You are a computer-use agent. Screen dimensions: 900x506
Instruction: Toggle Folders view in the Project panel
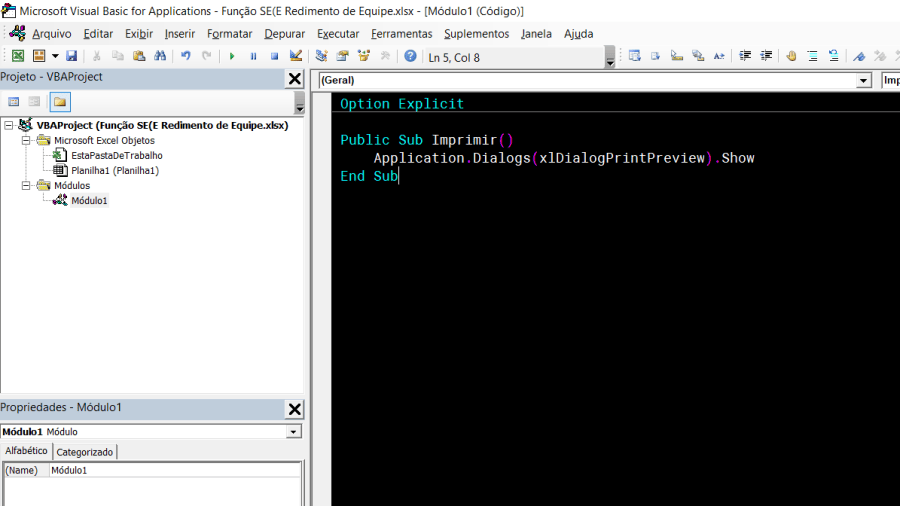point(60,102)
